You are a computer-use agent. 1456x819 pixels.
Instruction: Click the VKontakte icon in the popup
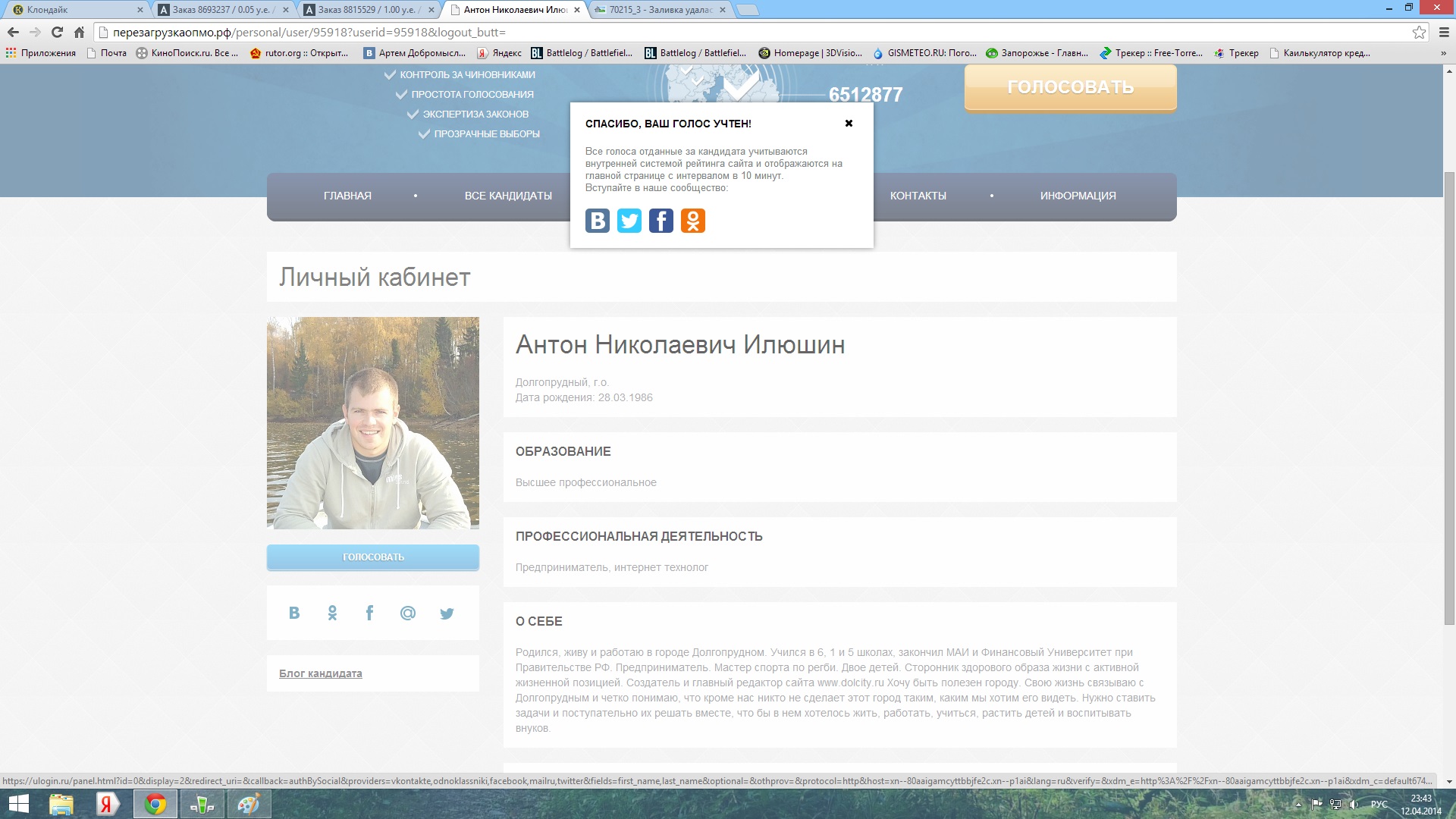pos(598,221)
